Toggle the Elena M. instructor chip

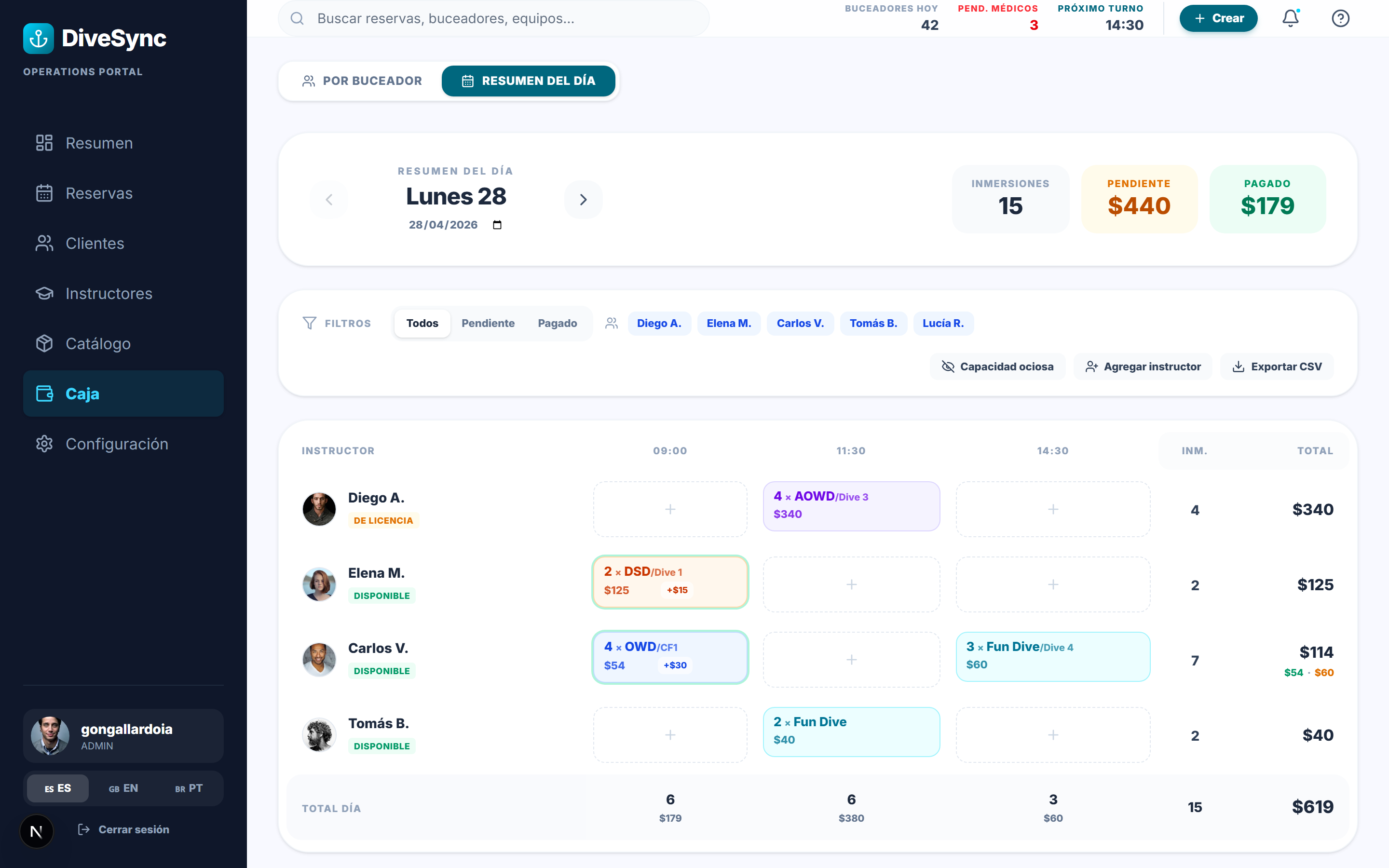pos(728,323)
